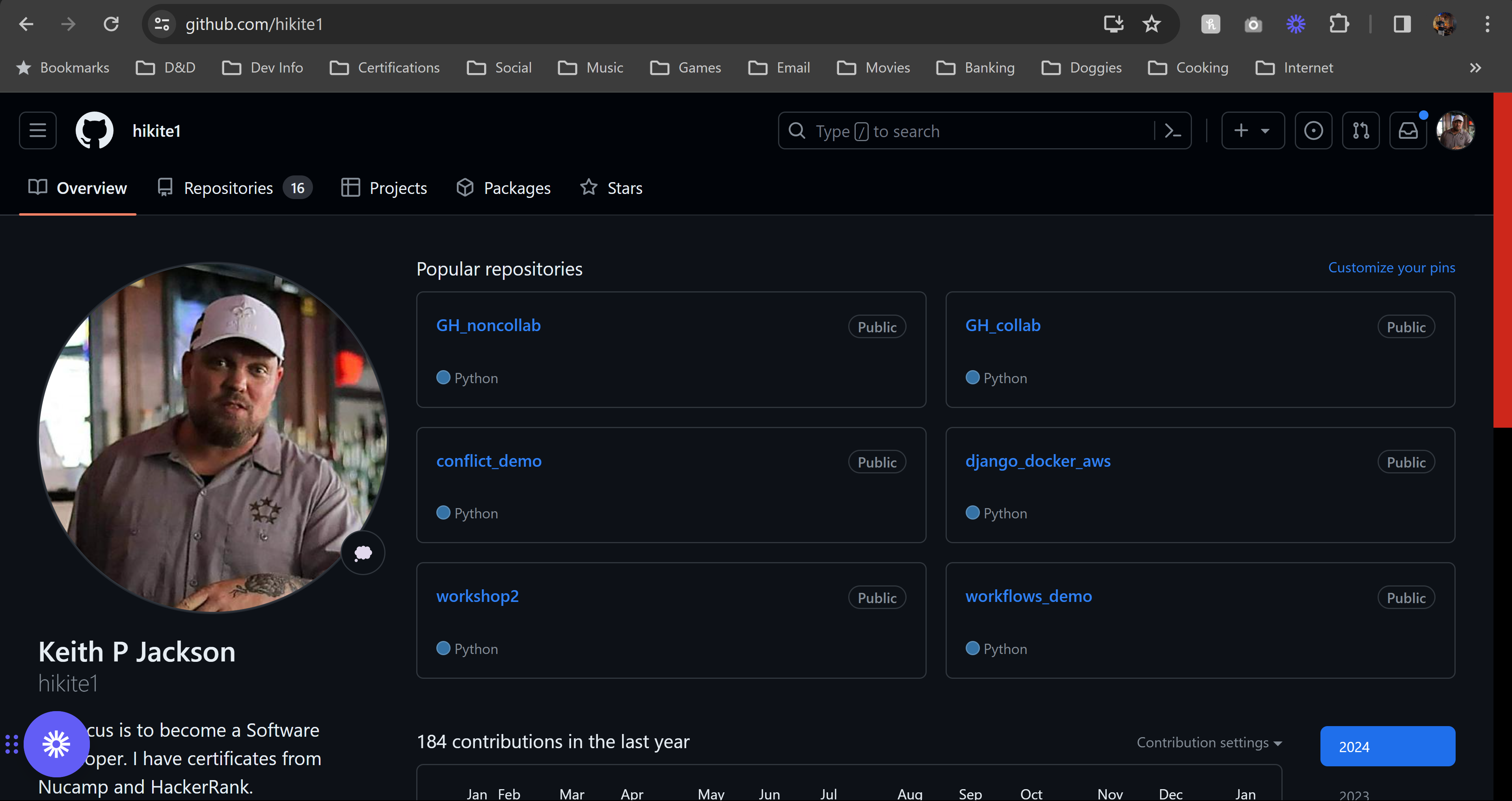Open the Chrome three-dot menu
The image size is (1512, 801).
coord(1487,24)
